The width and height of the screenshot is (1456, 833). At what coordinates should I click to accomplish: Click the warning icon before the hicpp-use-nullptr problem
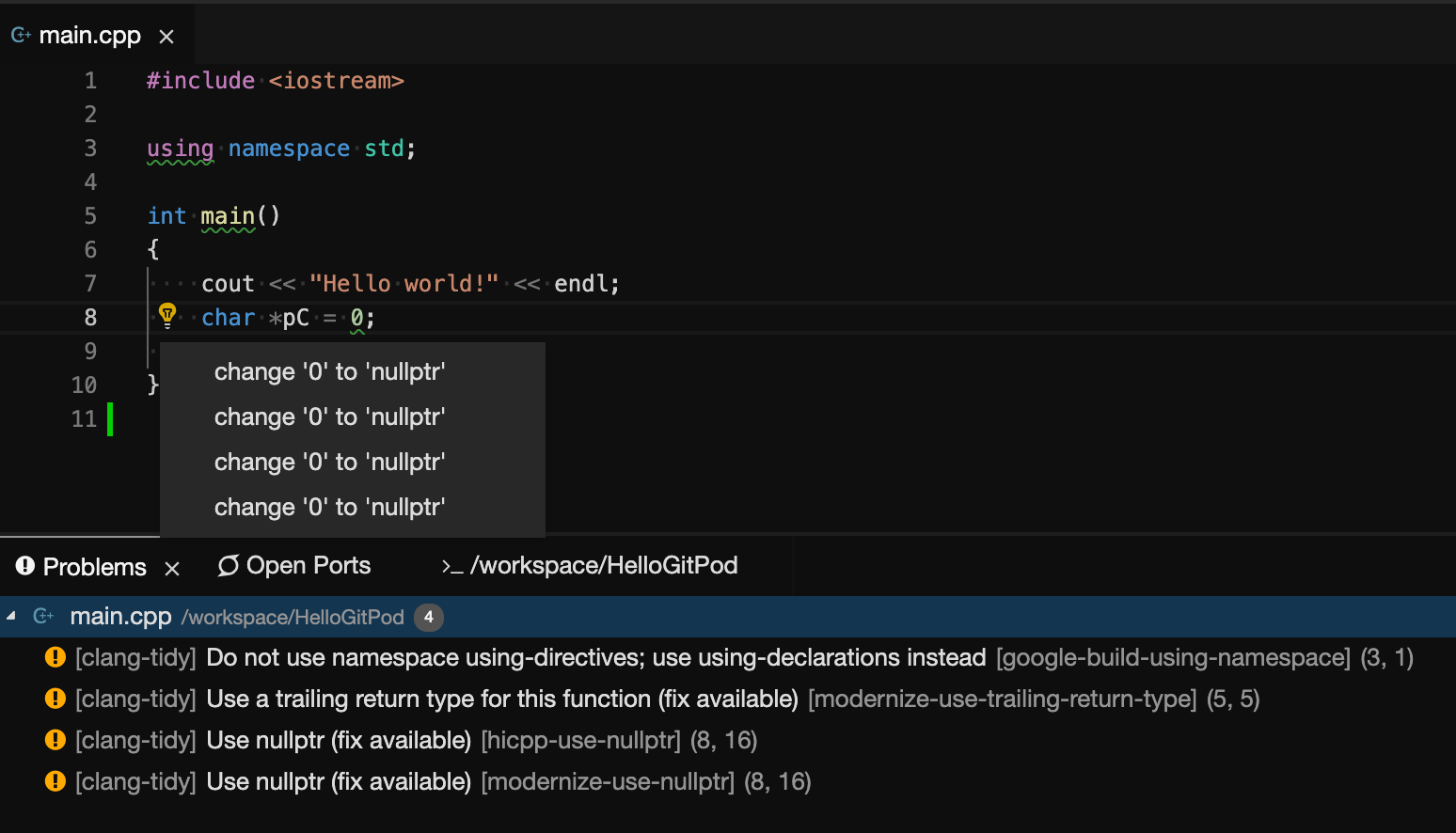click(x=55, y=740)
